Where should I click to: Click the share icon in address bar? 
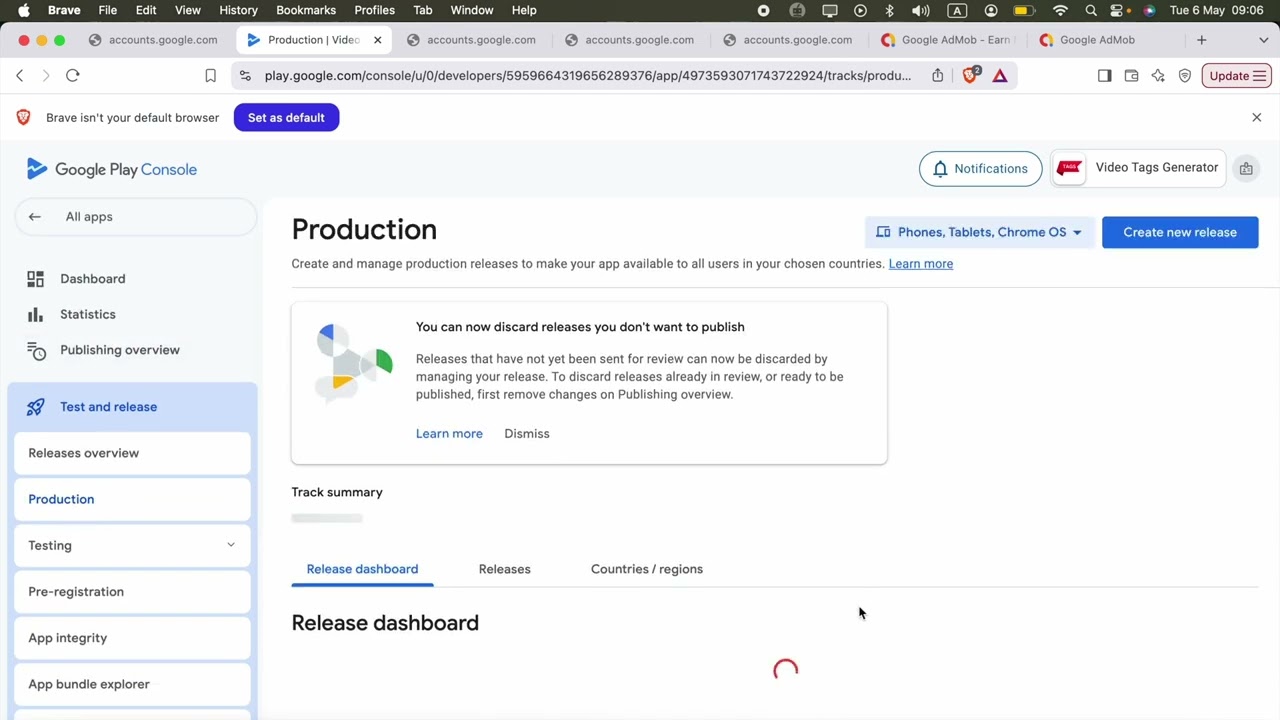[938, 76]
